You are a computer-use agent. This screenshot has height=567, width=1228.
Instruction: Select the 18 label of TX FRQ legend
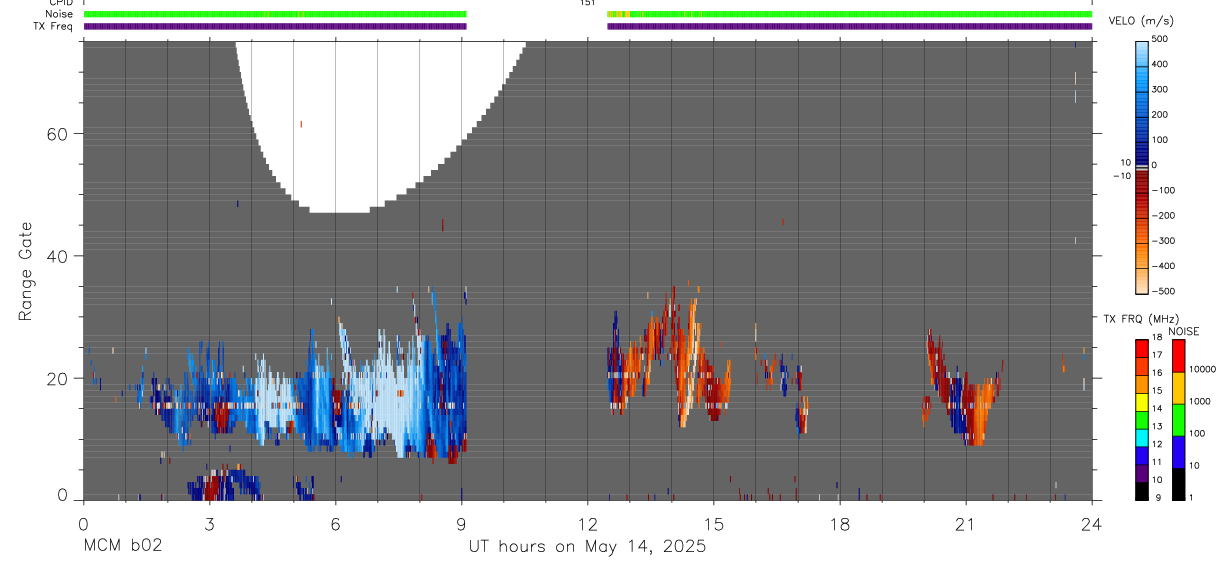(x=1157, y=338)
